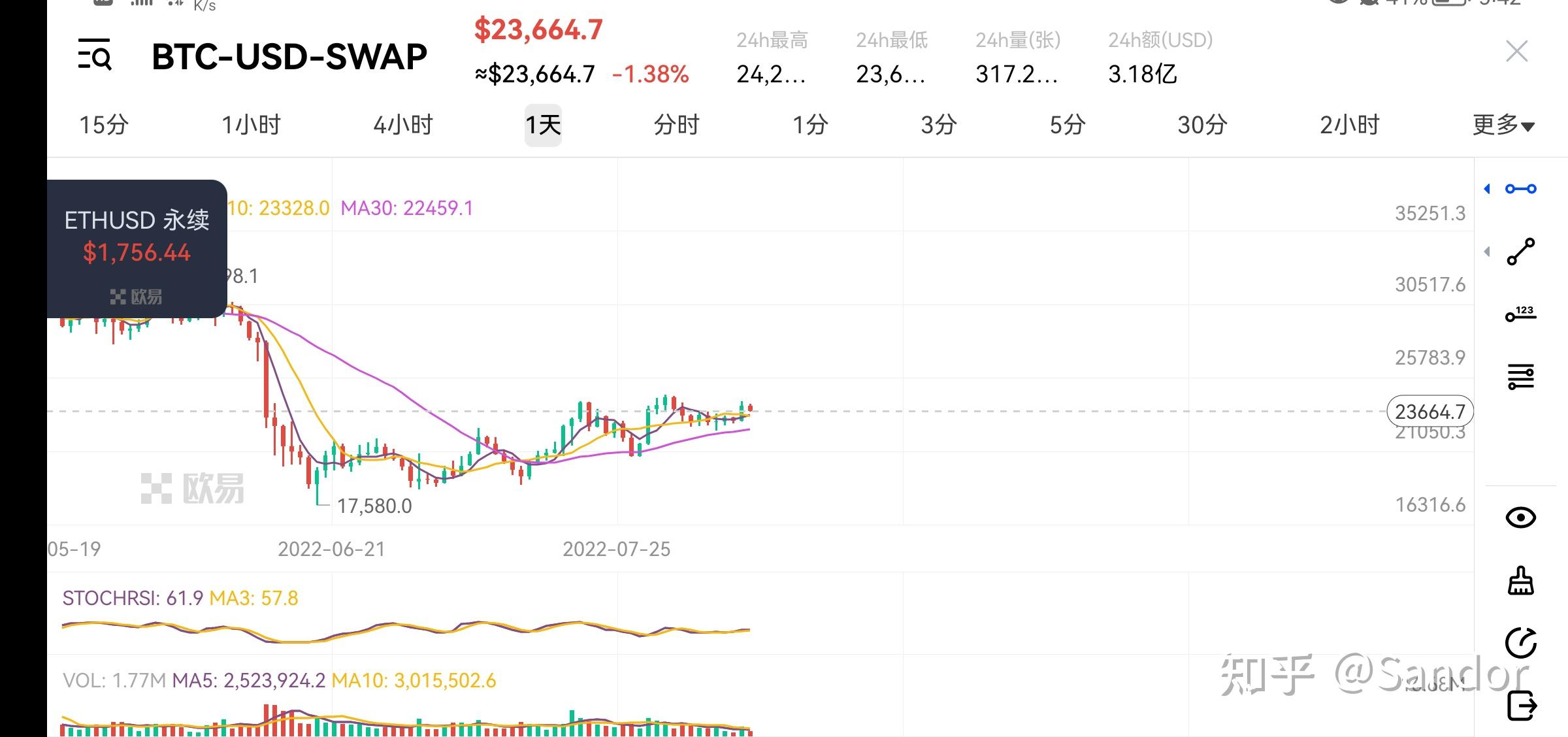Select the 1天 timeframe tab
The height and width of the screenshot is (737, 1568).
(x=543, y=125)
